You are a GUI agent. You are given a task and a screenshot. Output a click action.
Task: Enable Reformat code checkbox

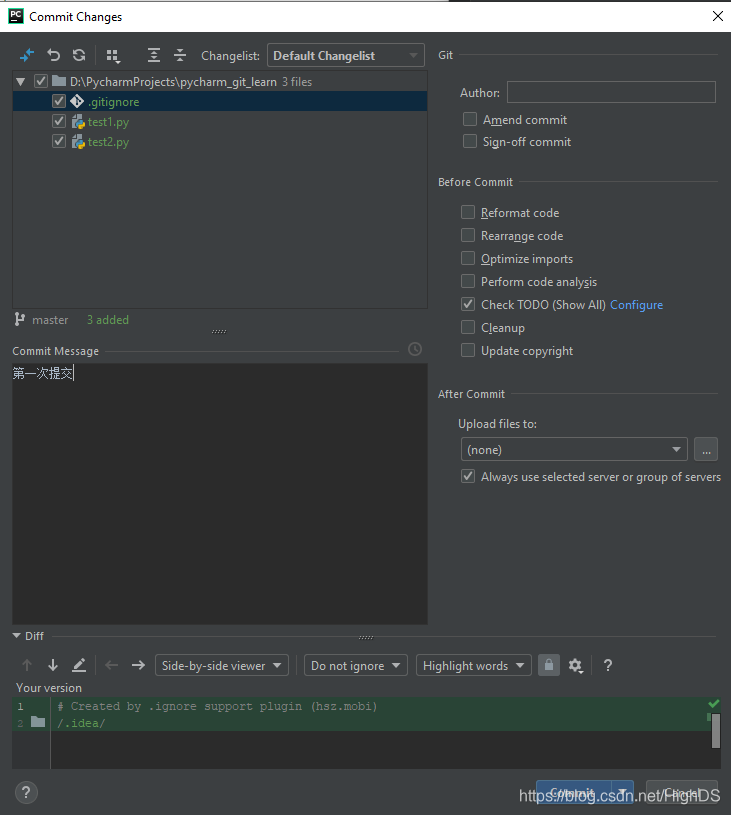(468, 212)
